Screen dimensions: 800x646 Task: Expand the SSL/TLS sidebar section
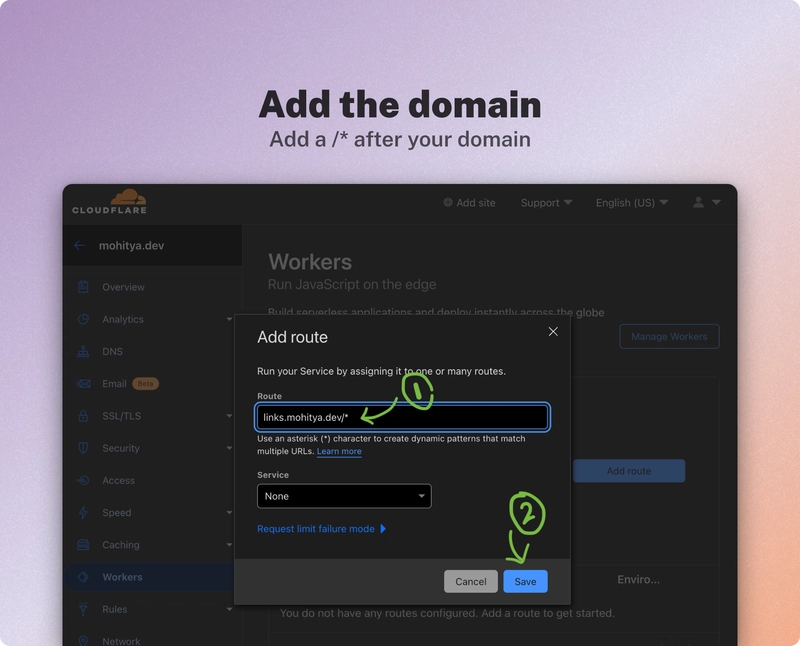point(229,416)
